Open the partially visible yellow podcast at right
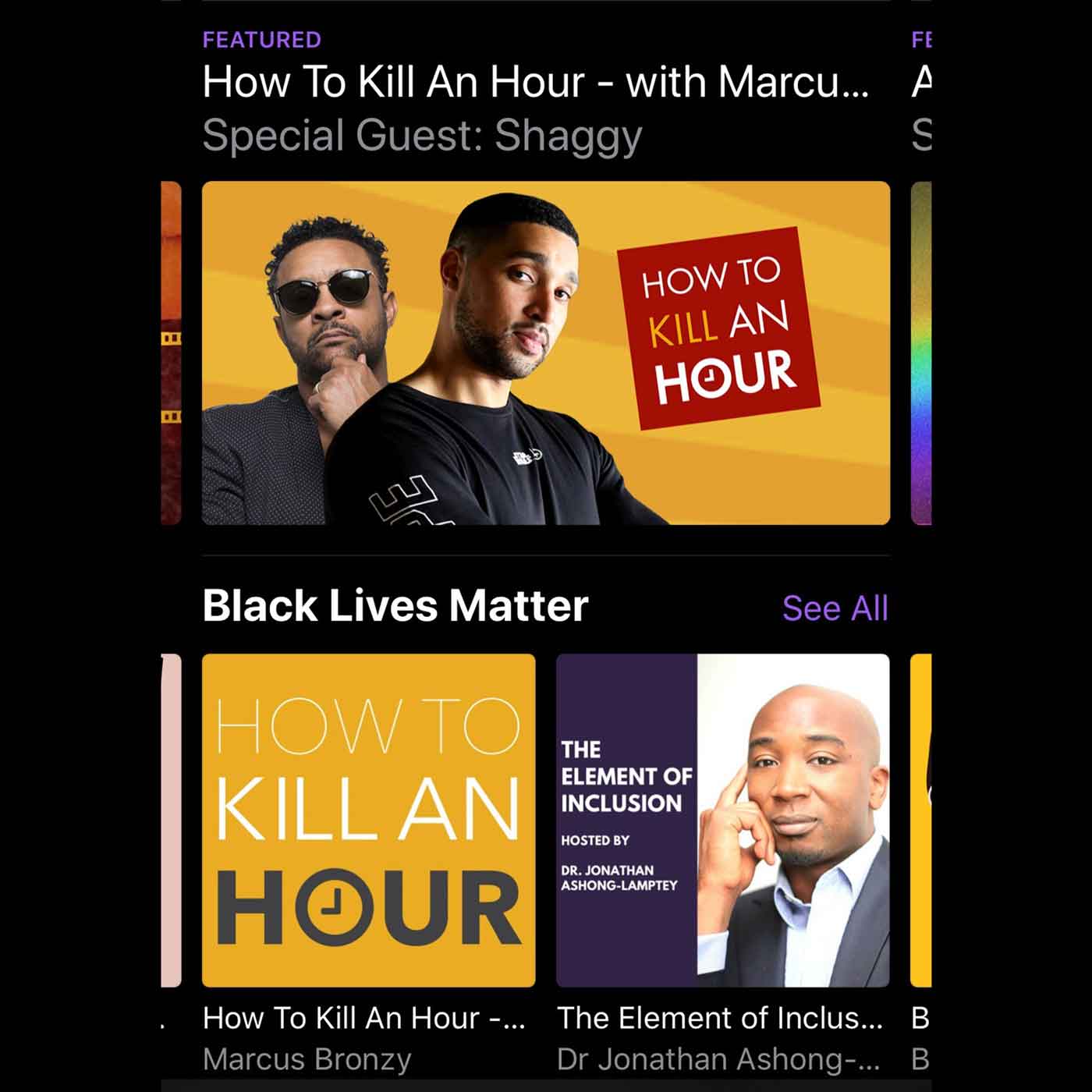Screen dimensions: 1092x1092 [x=921, y=821]
